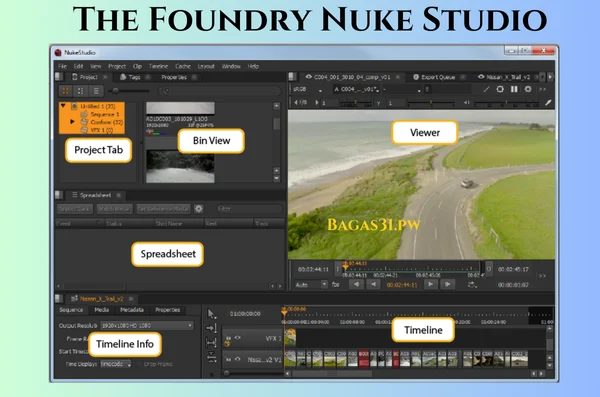Open the Cache menu
Image resolution: width=600 pixels, height=397 pixels.
tap(183, 66)
